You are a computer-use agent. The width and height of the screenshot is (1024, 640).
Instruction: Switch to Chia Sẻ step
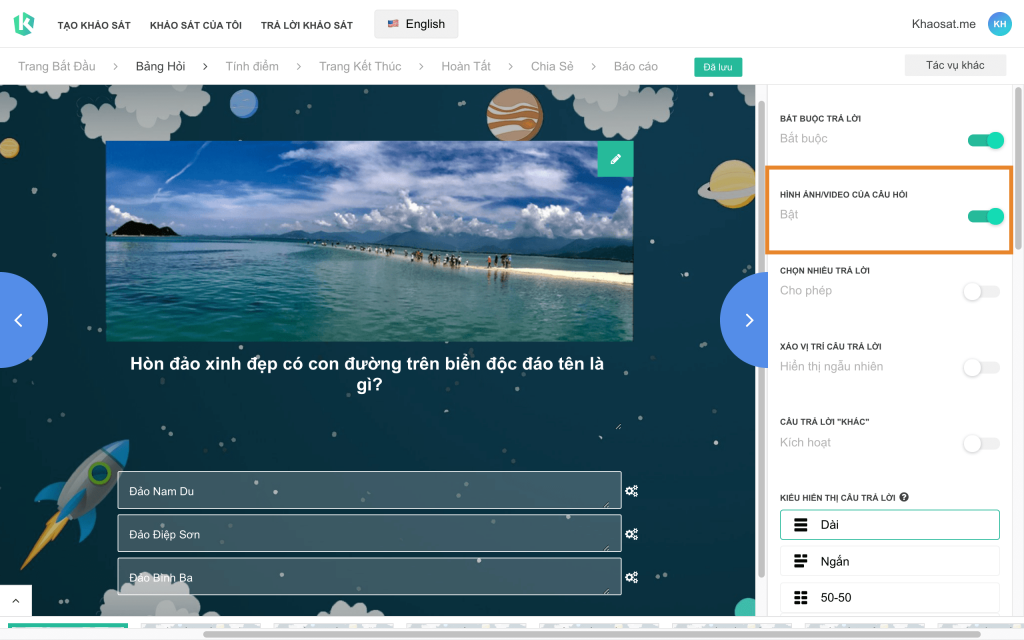552,67
